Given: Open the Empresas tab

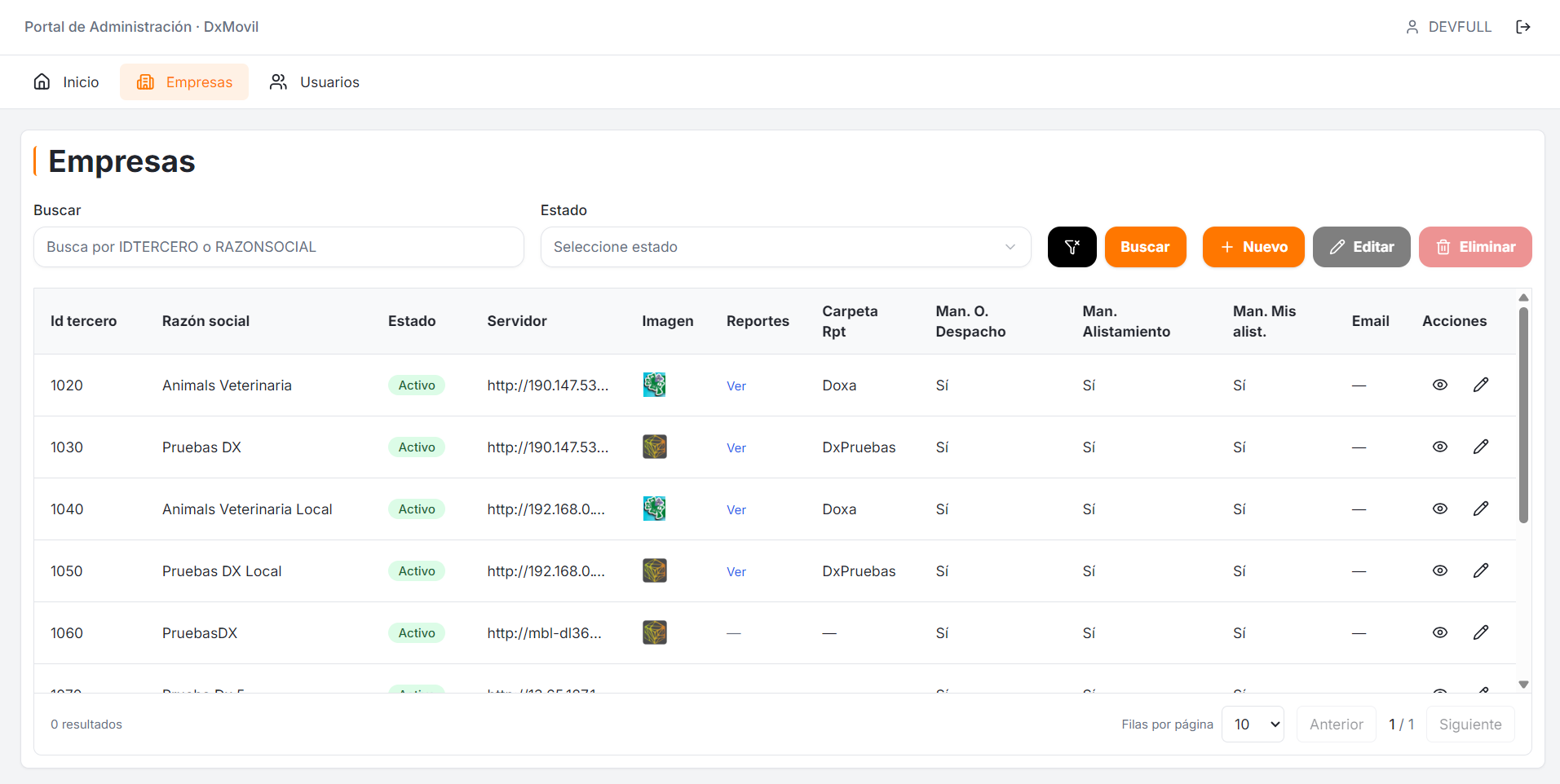Looking at the screenshot, I should pyautogui.click(x=184, y=82).
